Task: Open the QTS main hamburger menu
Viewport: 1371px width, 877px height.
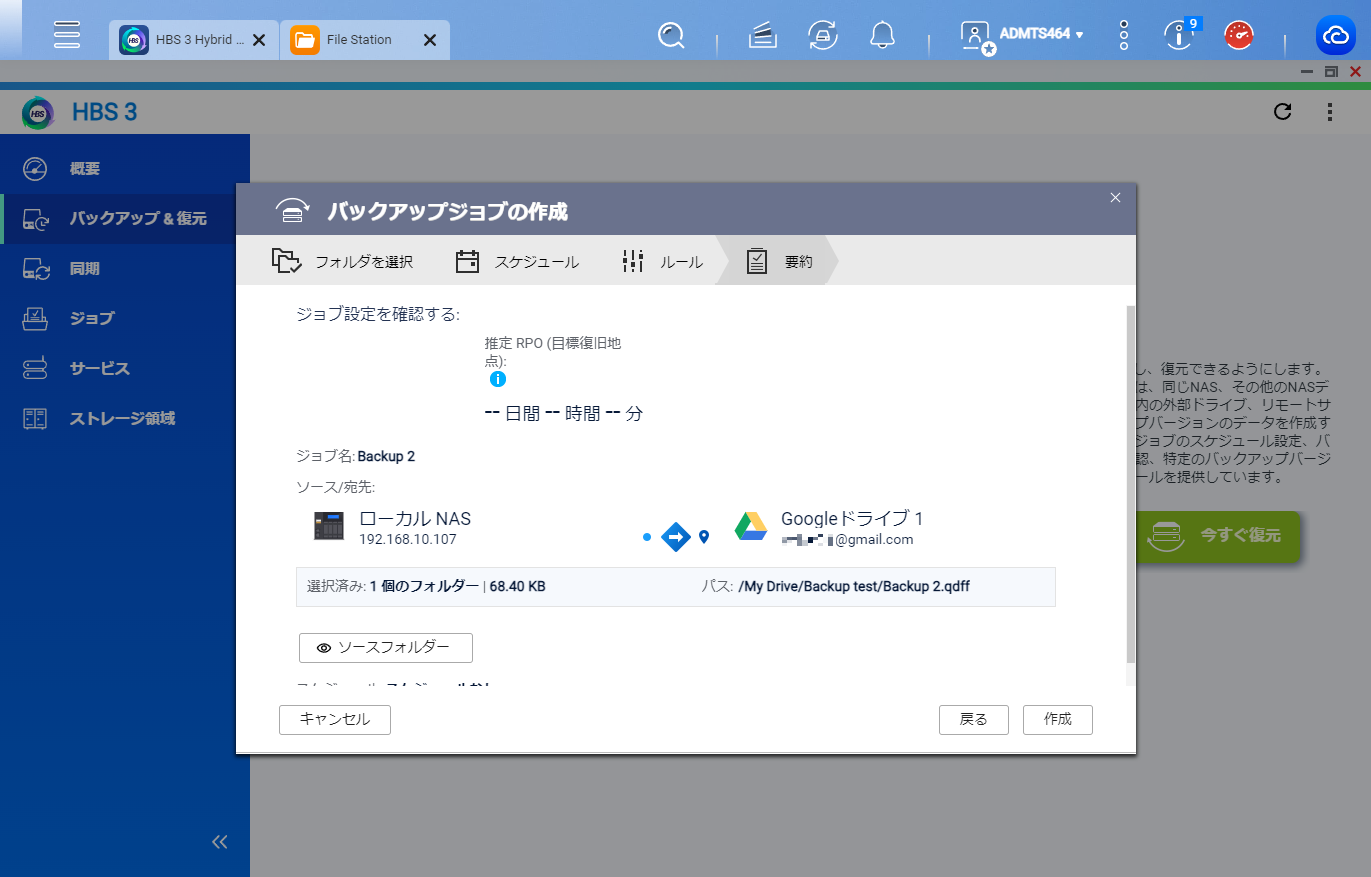Action: (x=67, y=35)
